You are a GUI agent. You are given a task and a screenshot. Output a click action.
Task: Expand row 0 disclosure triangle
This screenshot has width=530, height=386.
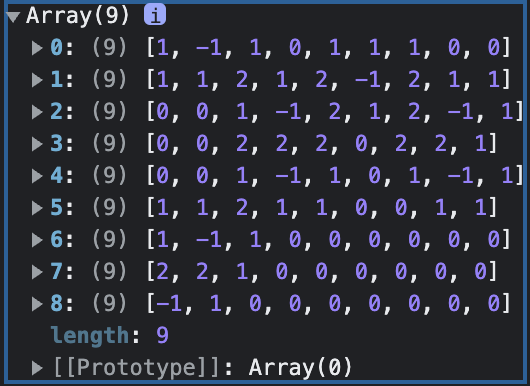pyautogui.click(x=37, y=48)
